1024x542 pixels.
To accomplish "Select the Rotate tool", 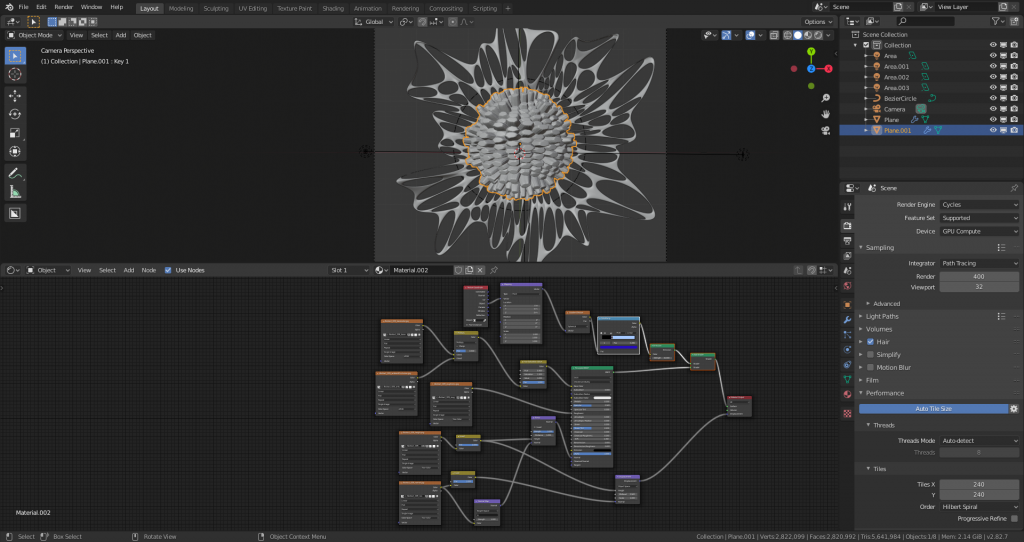I will coord(14,114).
